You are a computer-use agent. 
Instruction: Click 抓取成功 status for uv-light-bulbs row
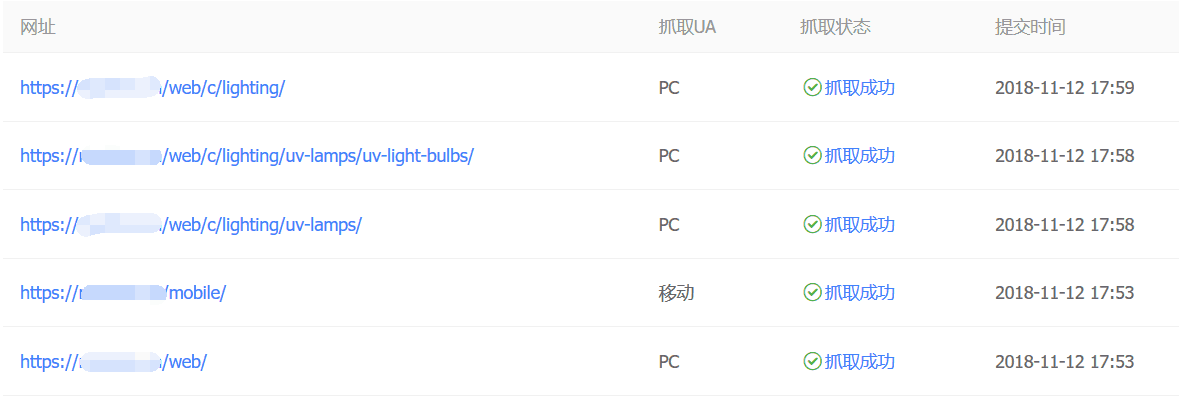pos(859,156)
